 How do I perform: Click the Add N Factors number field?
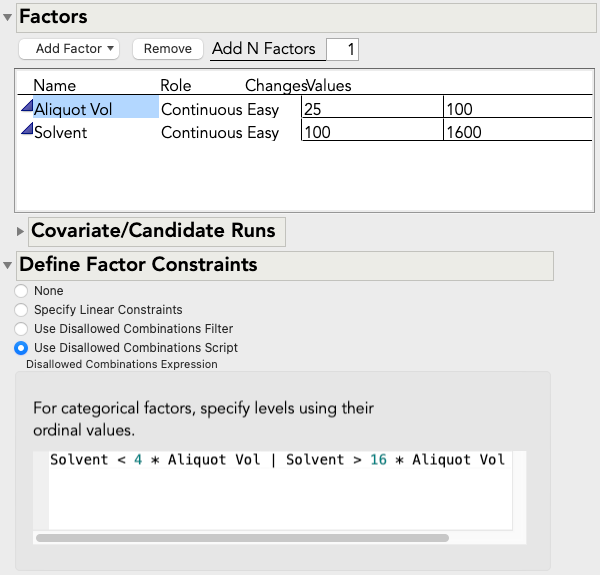(x=341, y=48)
